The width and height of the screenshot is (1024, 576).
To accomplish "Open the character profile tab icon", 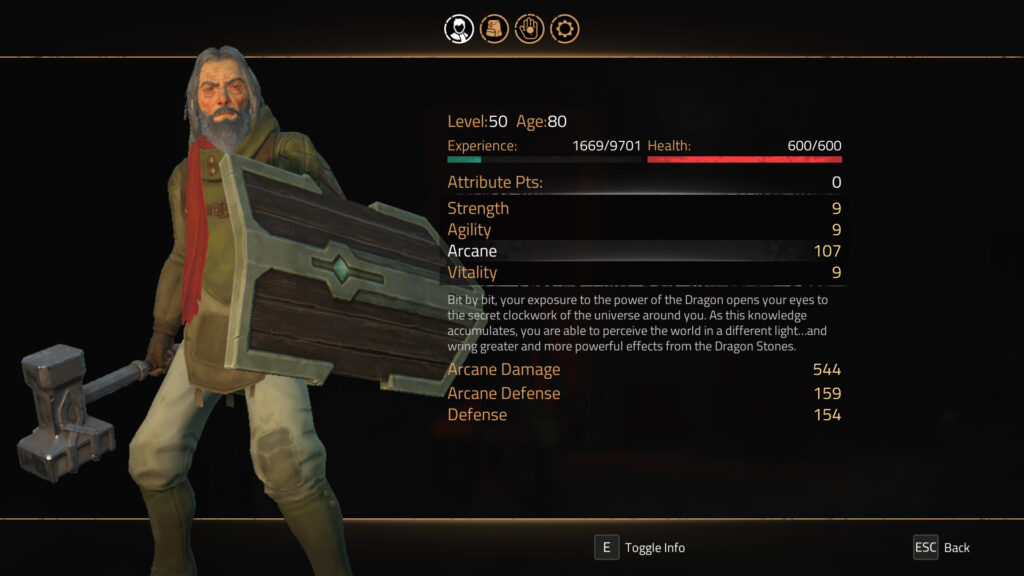I will [x=458, y=29].
